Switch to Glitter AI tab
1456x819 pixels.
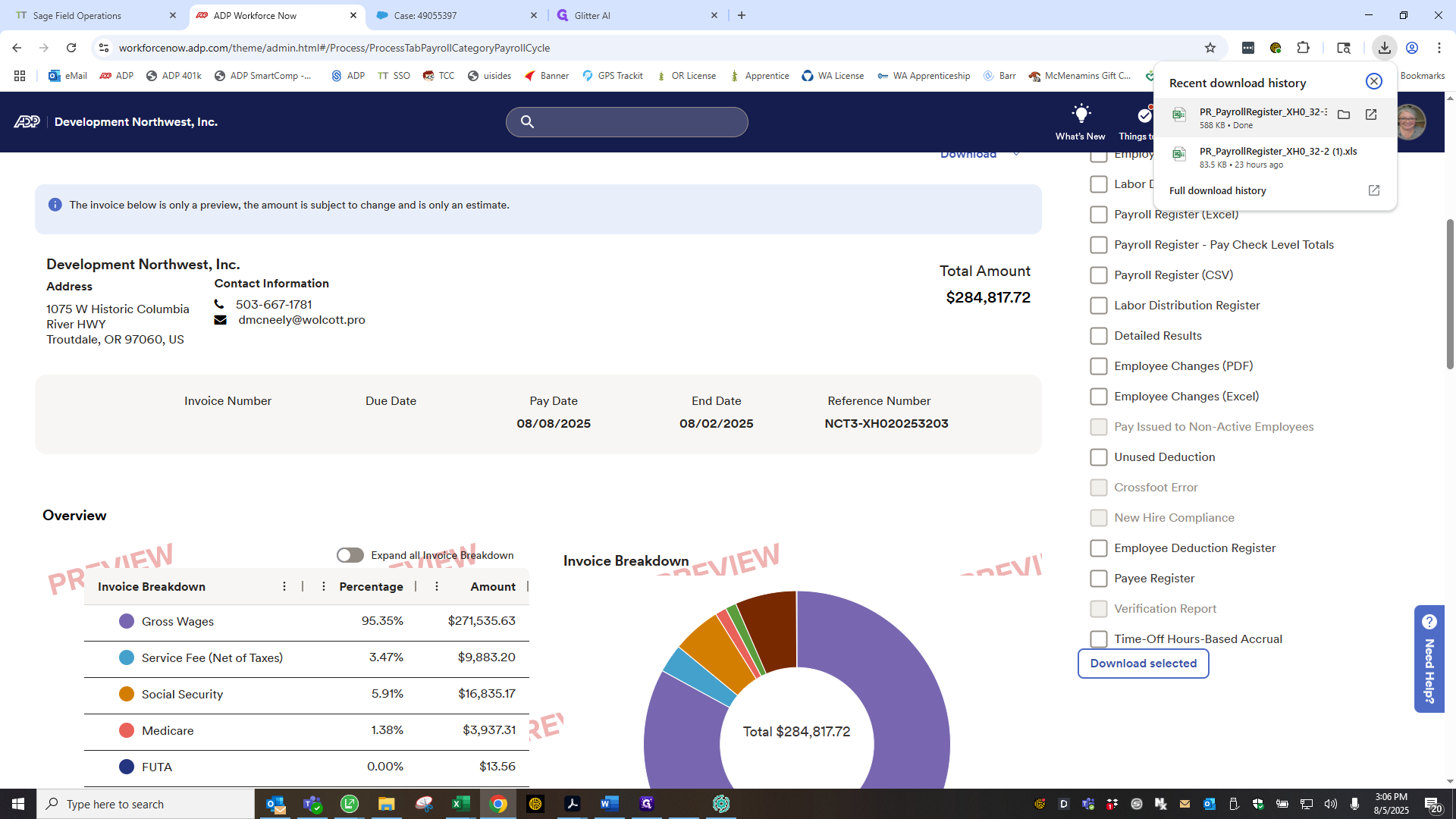pyautogui.click(x=637, y=15)
